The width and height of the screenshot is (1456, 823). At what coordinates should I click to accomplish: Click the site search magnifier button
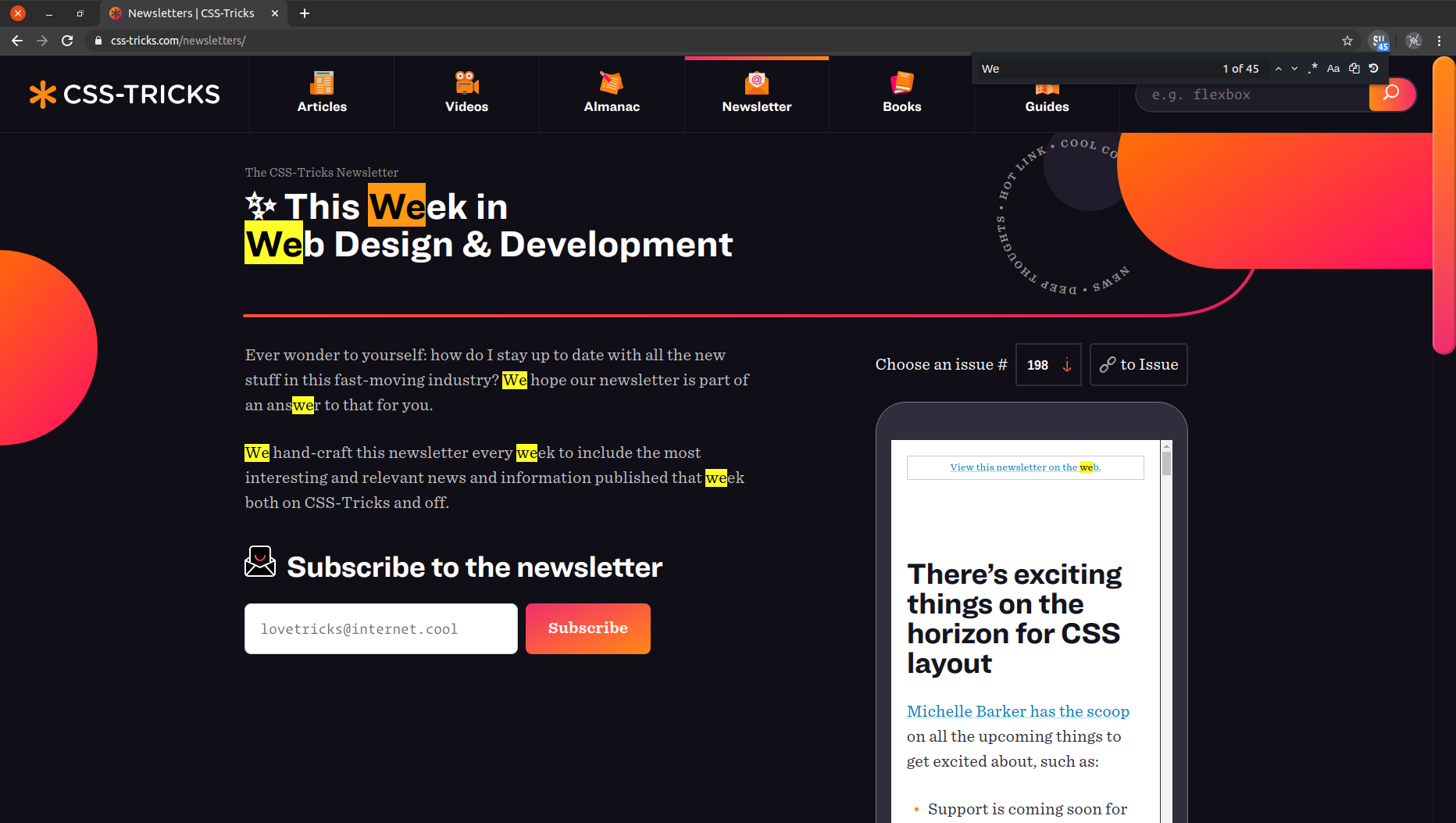[x=1391, y=95]
